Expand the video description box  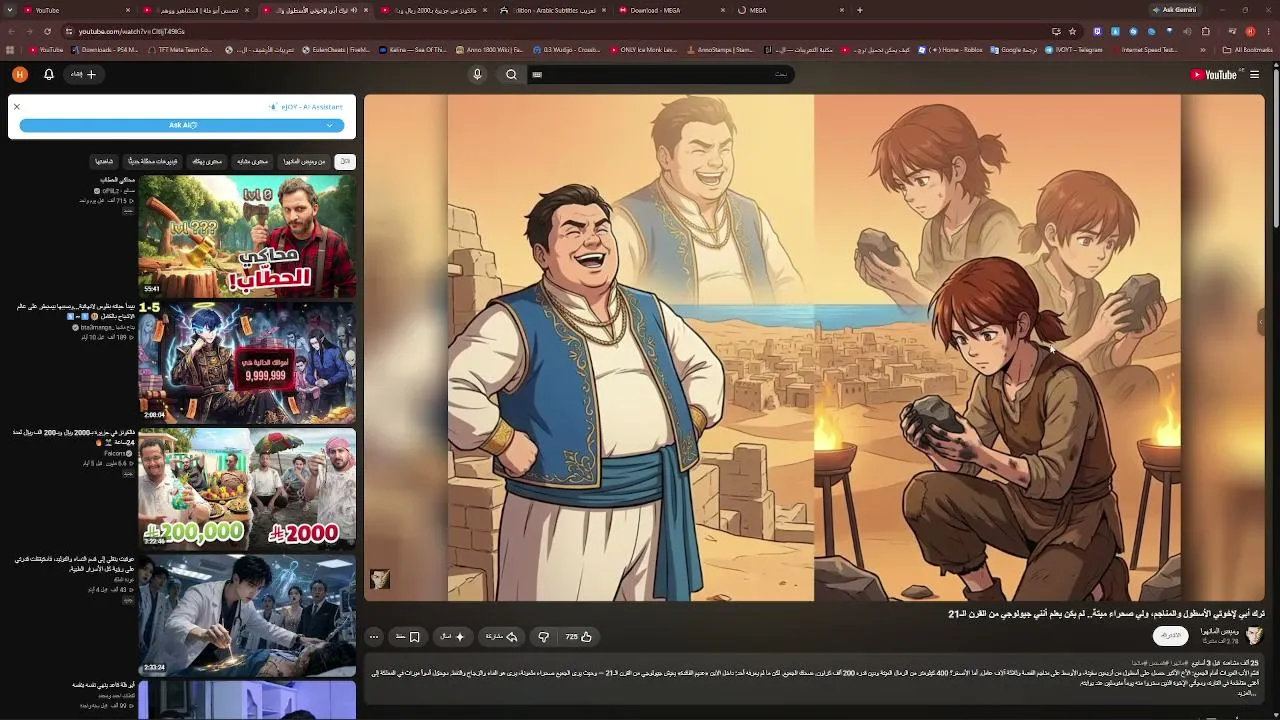point(814,677)
